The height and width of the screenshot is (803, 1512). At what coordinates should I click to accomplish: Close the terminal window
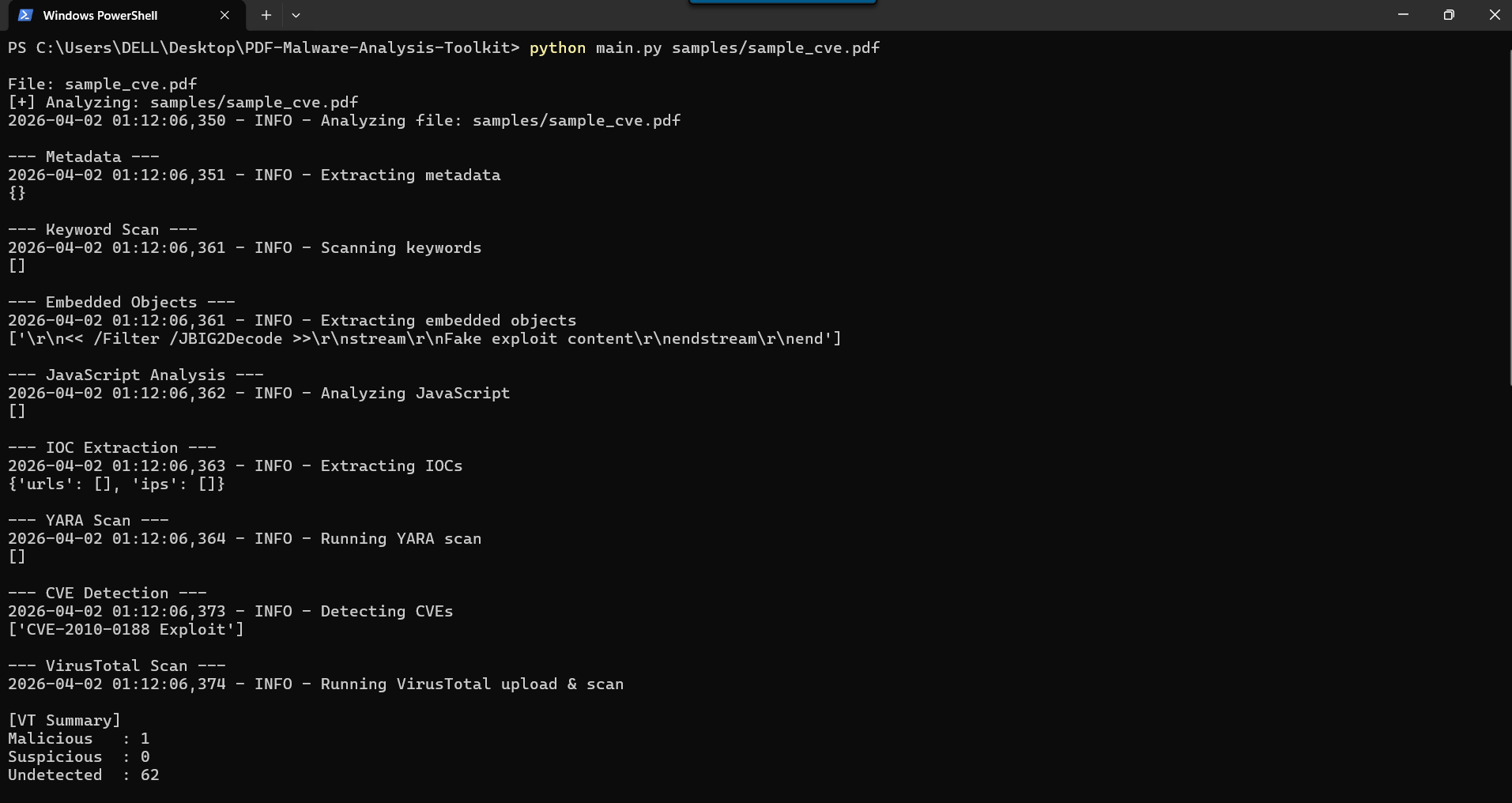click(x=1494, y=15)
